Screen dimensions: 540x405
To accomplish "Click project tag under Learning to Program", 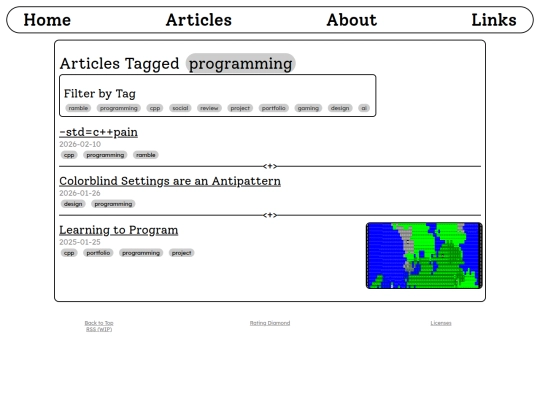I will tap(181, 253).
